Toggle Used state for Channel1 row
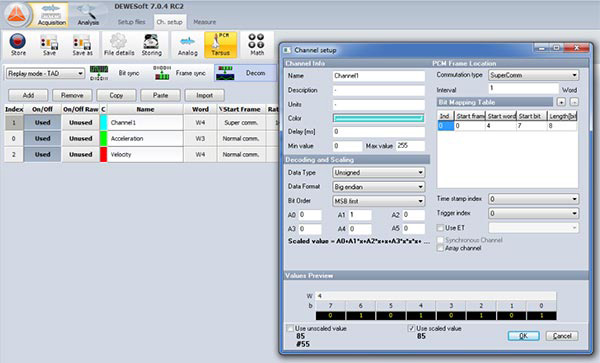 pos(42,122)
